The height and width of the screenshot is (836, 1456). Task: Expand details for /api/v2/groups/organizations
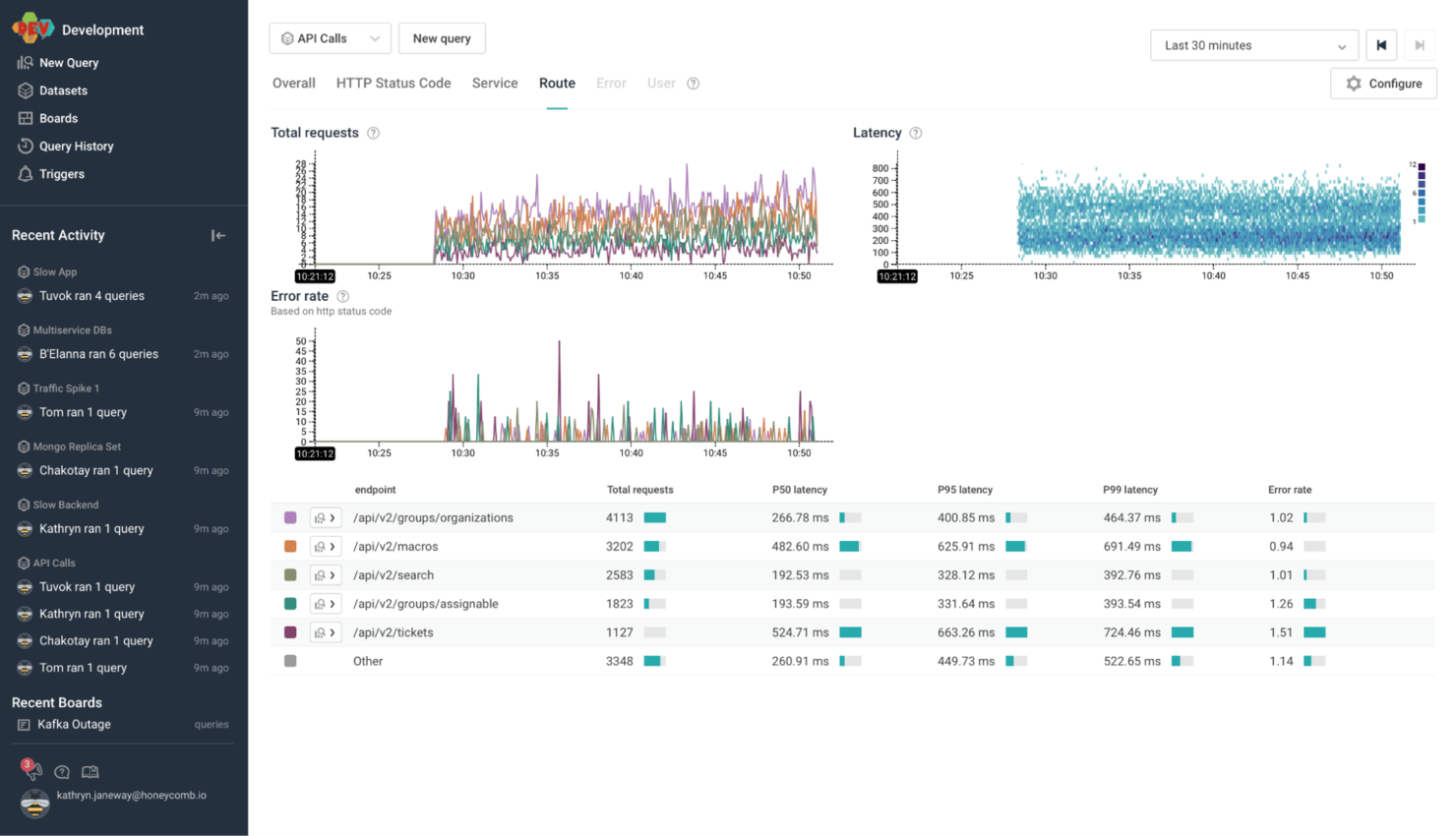[333, 517]
